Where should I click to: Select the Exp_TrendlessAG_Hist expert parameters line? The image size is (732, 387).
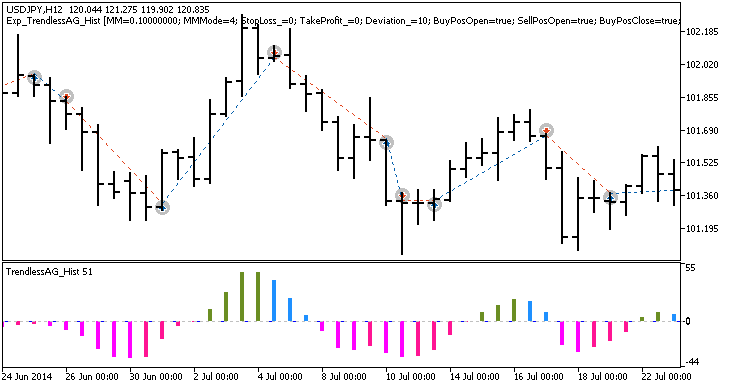(343, 21)
